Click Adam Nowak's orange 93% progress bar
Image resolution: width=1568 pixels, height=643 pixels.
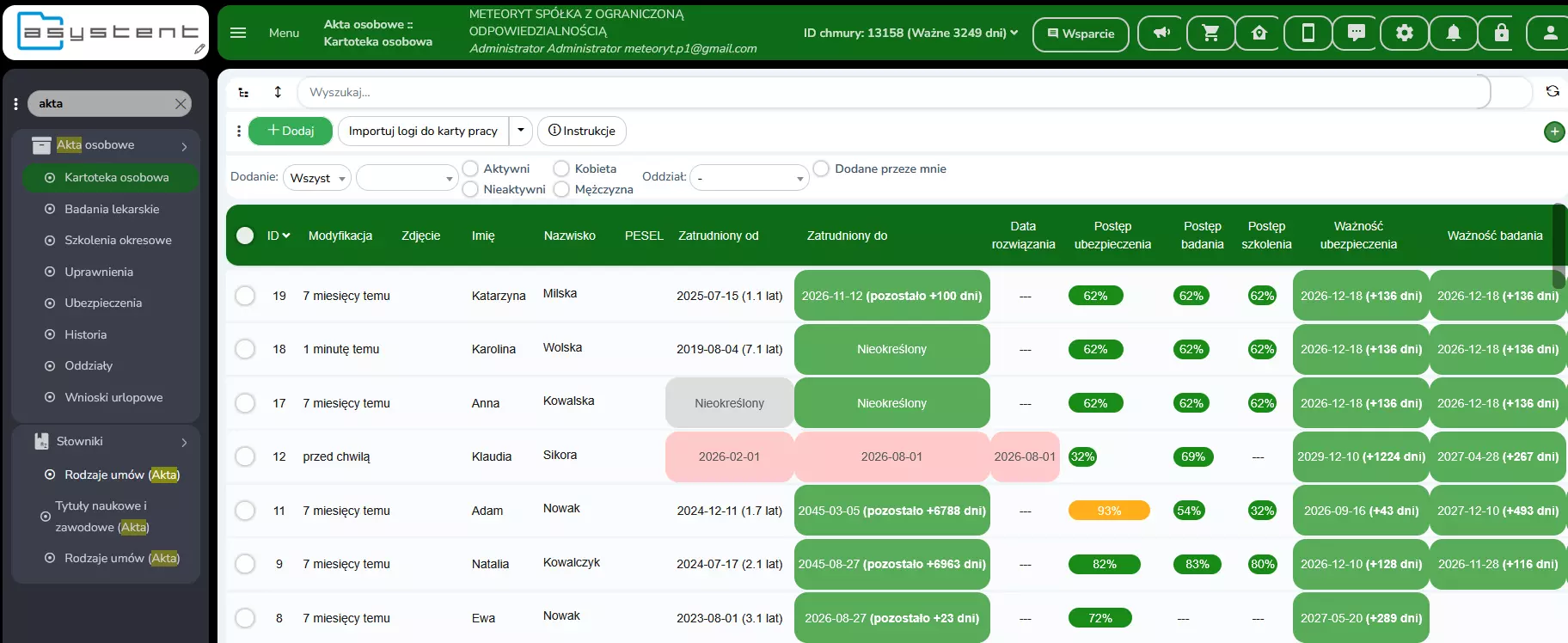(1109, 511)
